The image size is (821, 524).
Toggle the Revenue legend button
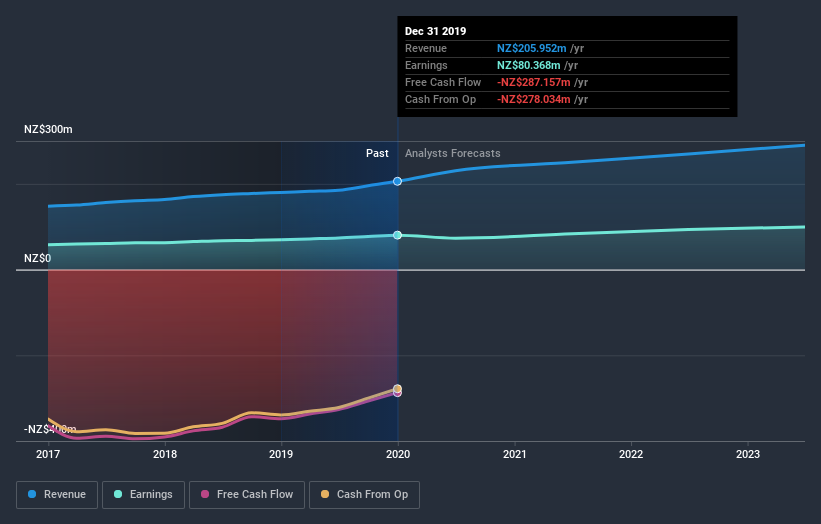click(57, 495)
